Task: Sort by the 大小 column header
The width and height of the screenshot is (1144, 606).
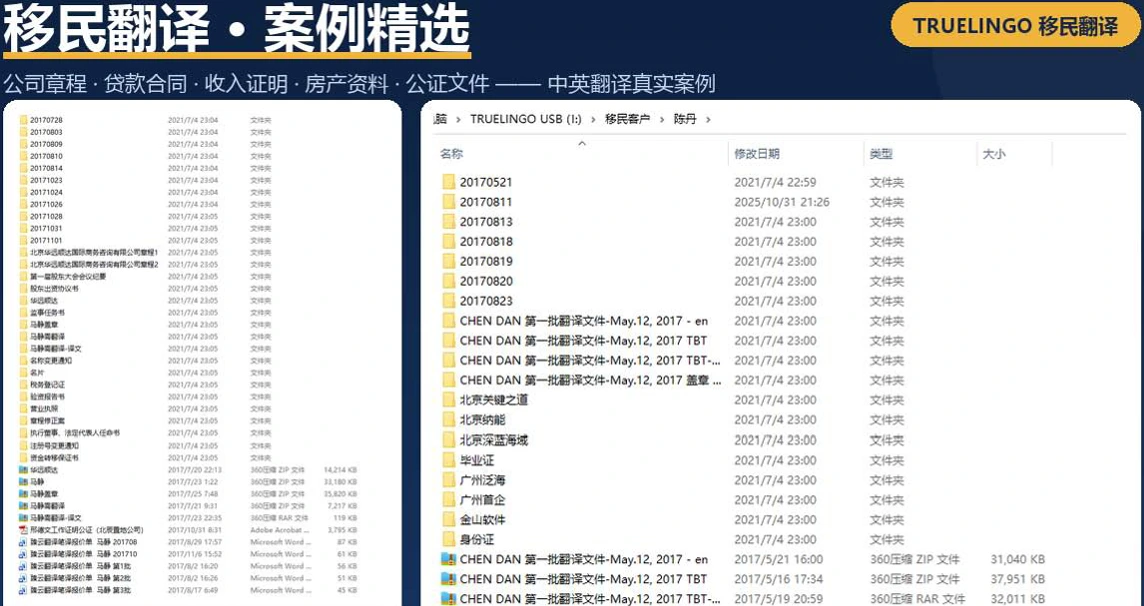Action: pyautogui.click(x=994, y=154)
